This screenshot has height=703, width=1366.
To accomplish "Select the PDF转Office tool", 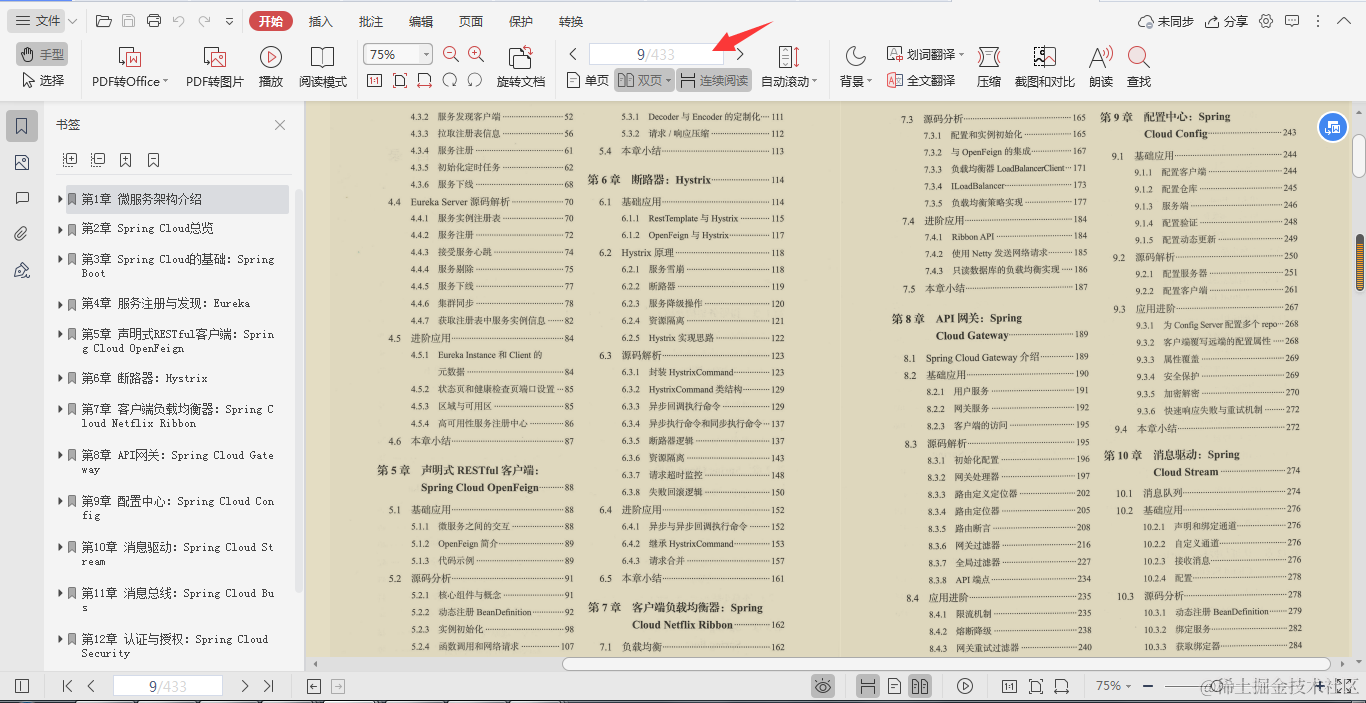I will tap(128, 66).
